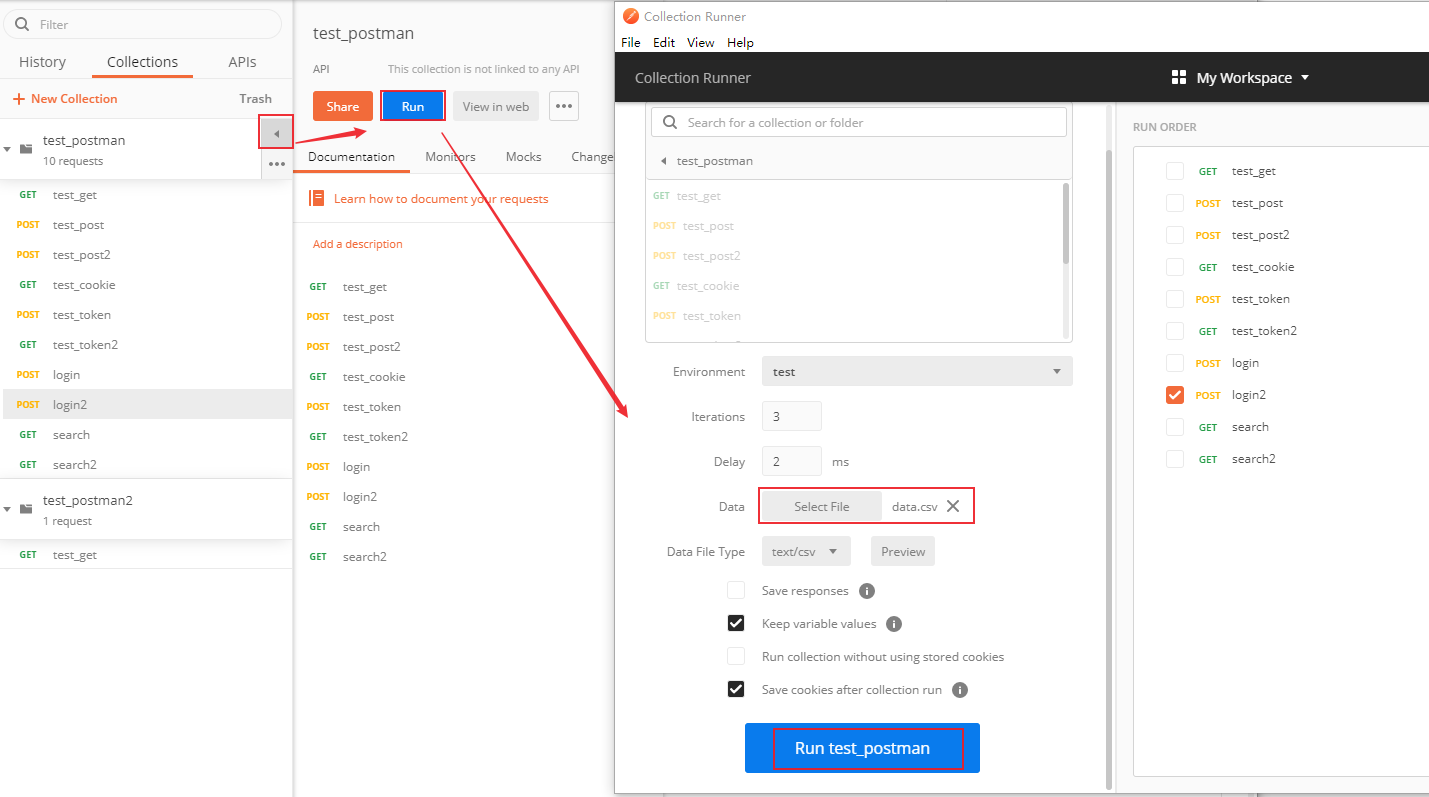Screen dimensions: 1429x797
Task: Click the Select File button
Action: pyautogui.click(x=822, y=507)
